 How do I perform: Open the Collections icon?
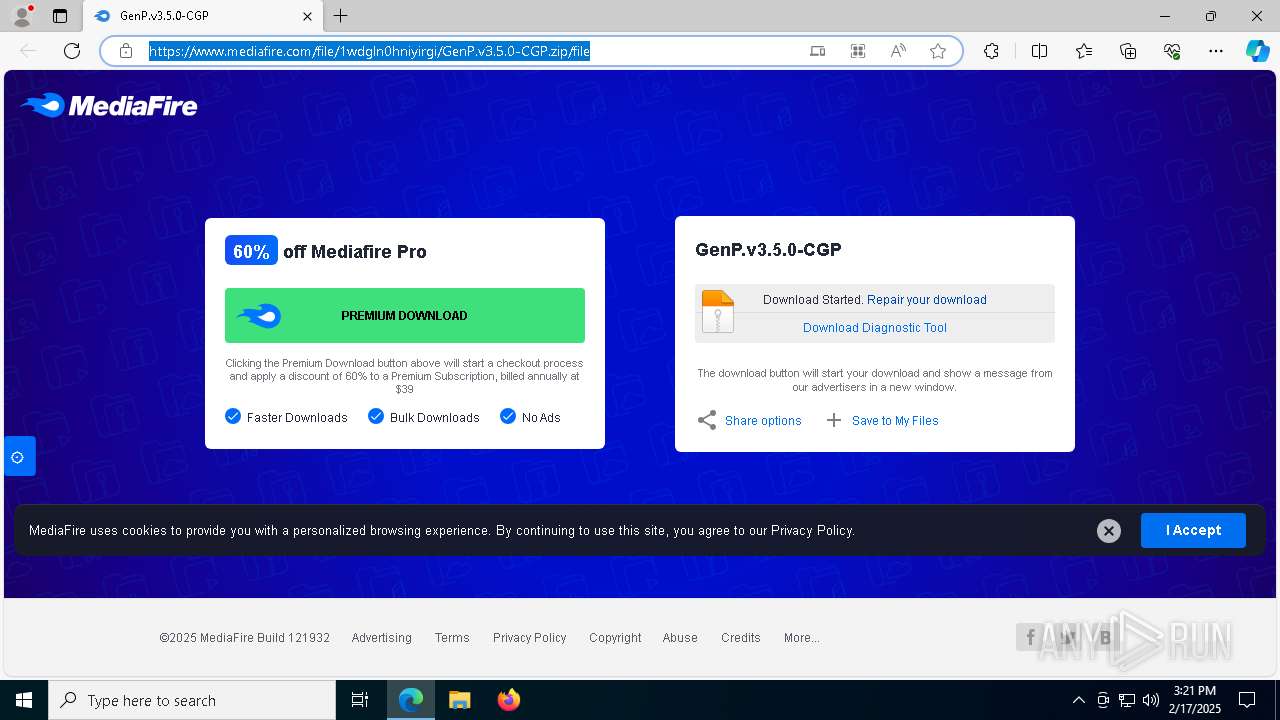pos(1128,51)
